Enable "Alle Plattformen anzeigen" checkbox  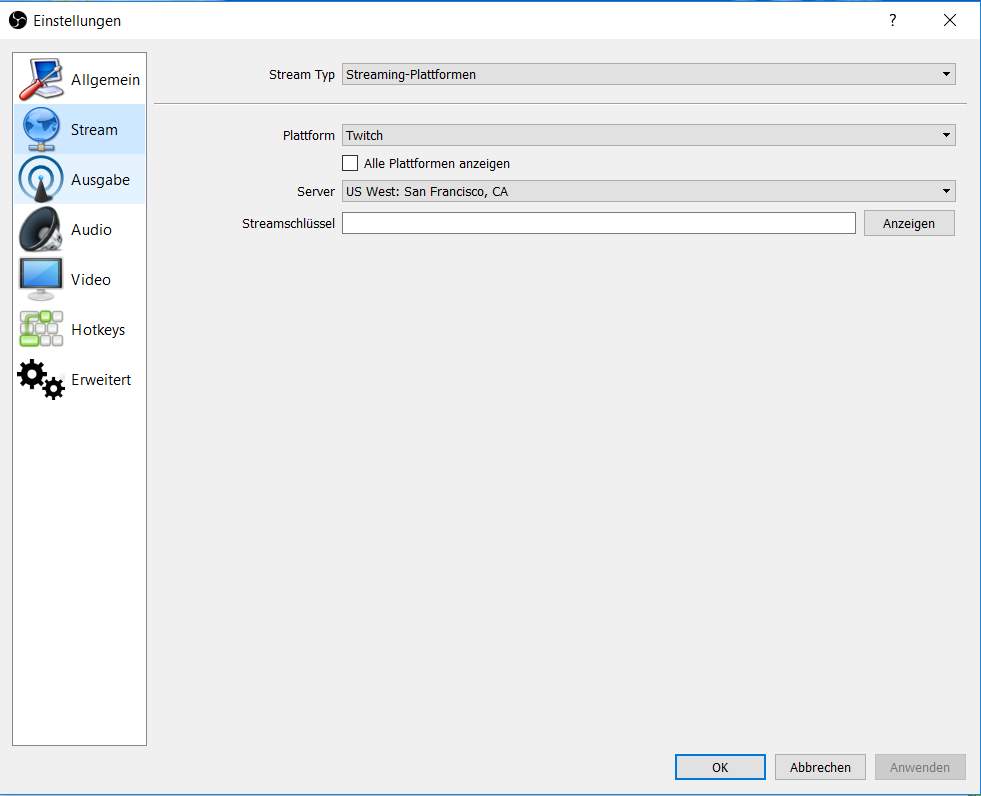pos(350,163)
